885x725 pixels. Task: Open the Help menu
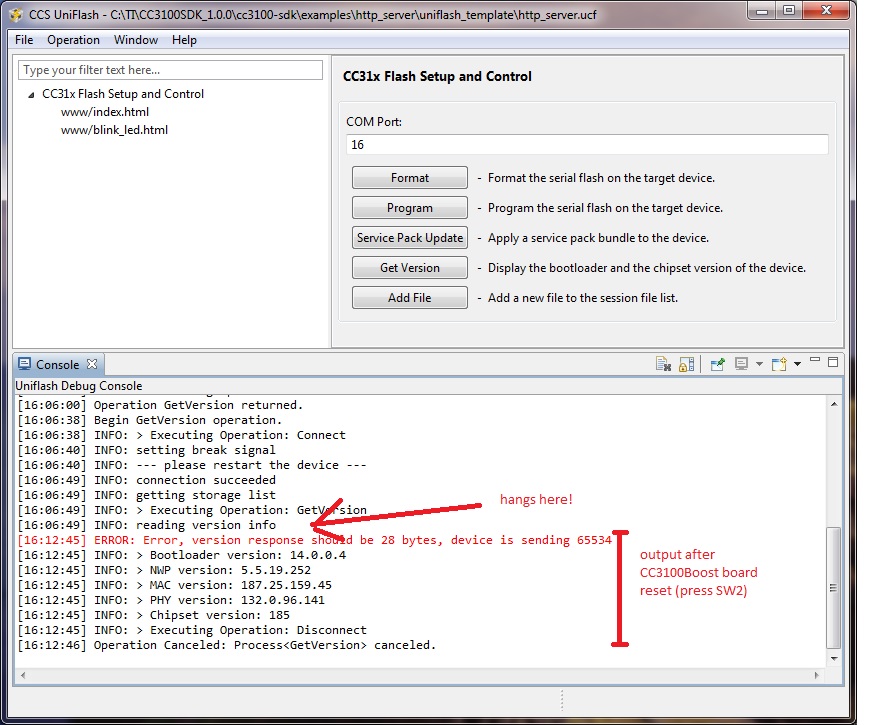[184, 40]
